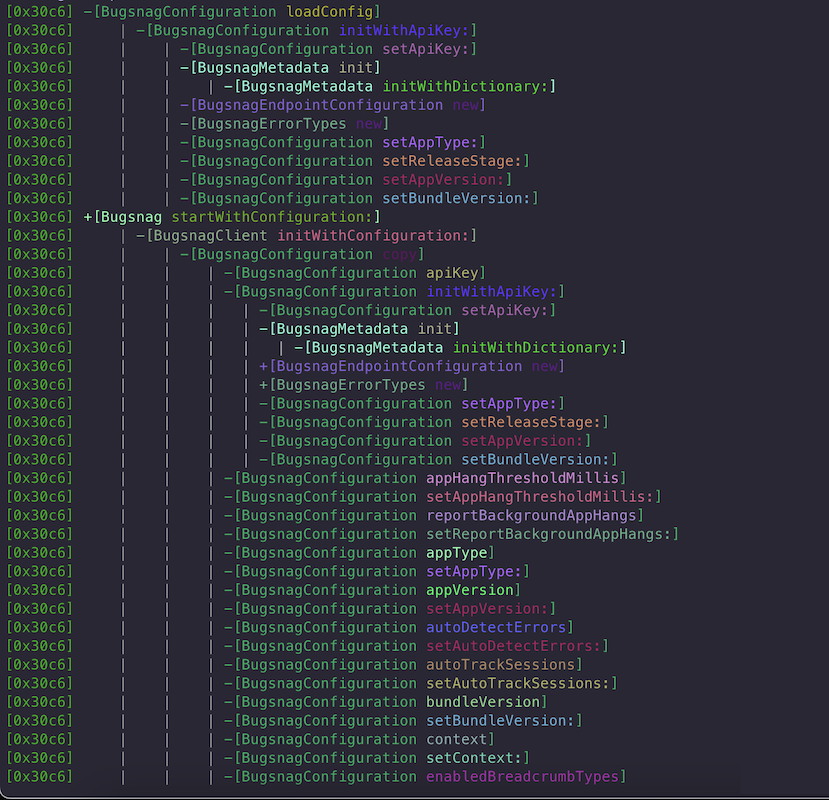829x800 pixels.
Task: Select the reportBackgroundAppHangs getter line
Action: pyautogui.click(x=434, y=516)
